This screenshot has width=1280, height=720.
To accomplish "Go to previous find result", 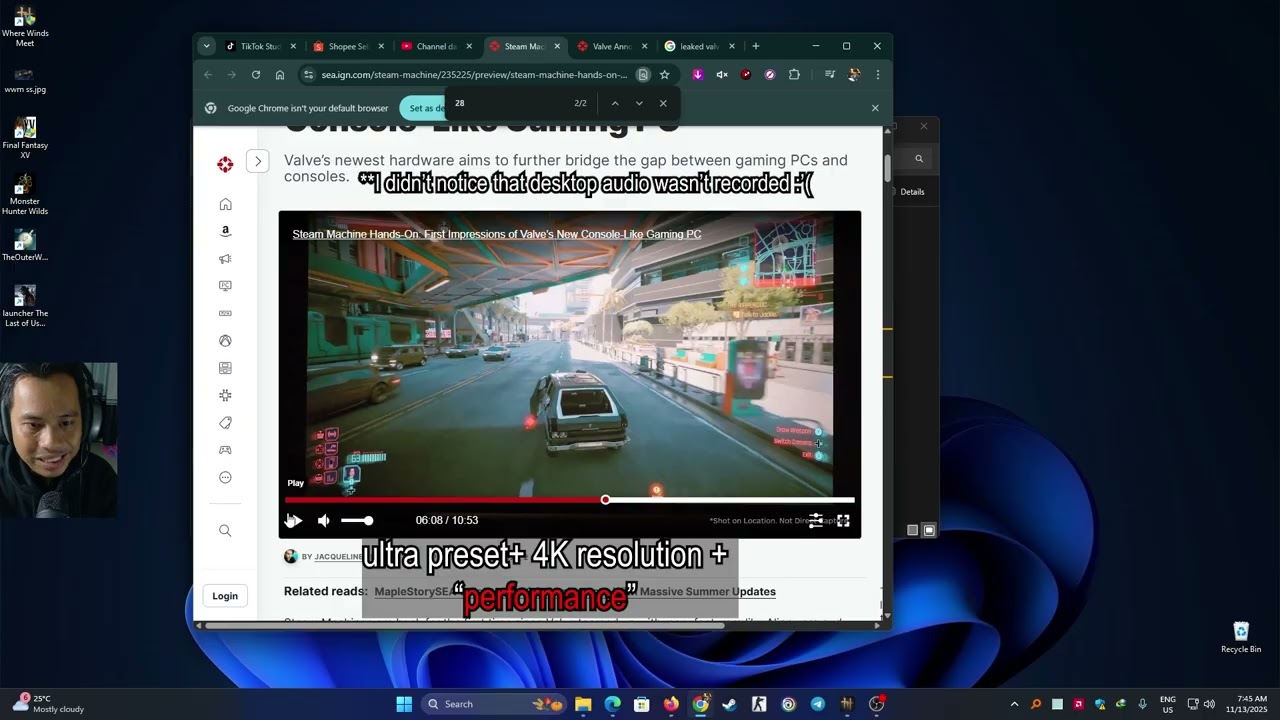I will click(x=615, y=103).
